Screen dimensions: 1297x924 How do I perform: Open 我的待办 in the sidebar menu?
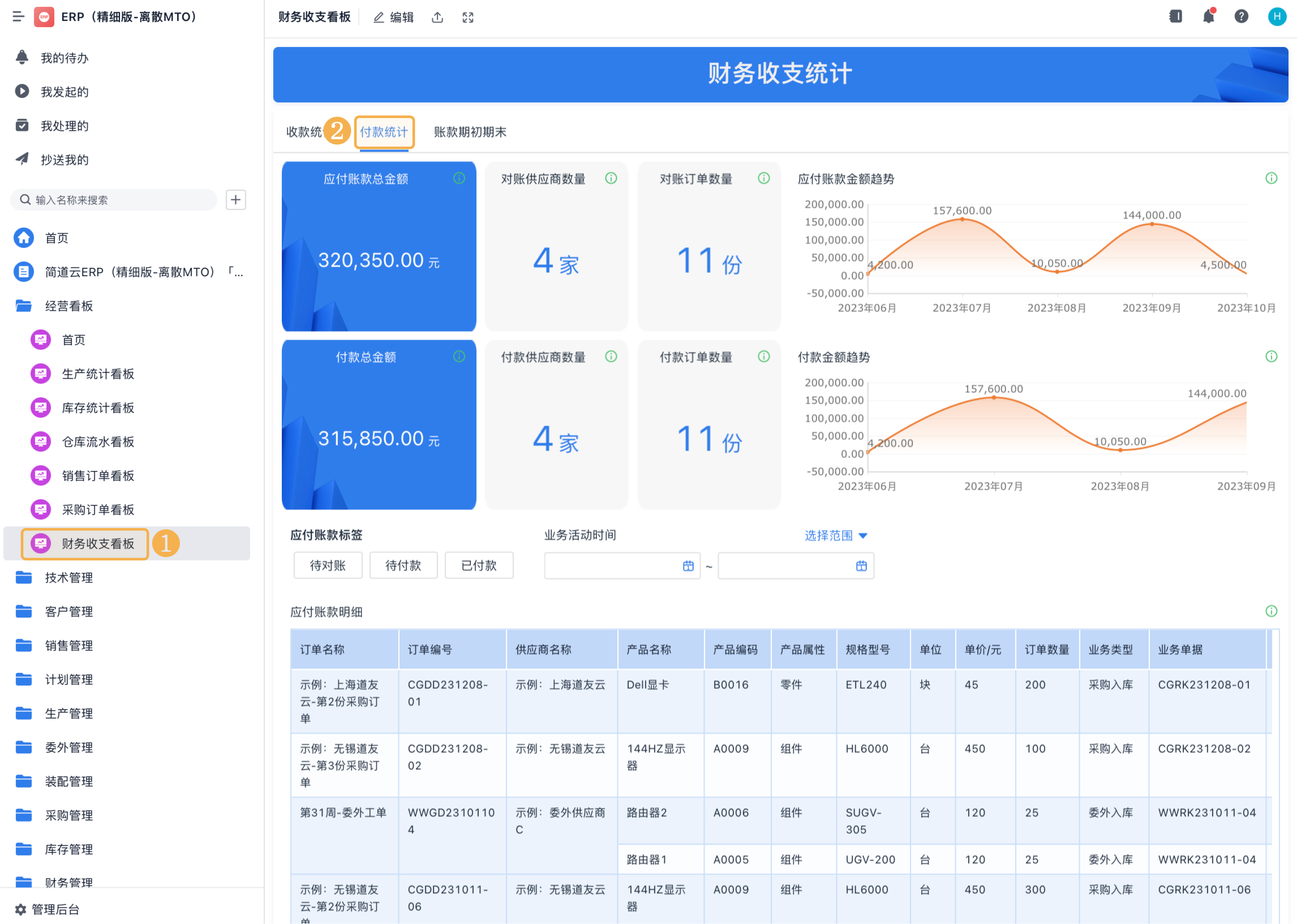click(64, 58)
